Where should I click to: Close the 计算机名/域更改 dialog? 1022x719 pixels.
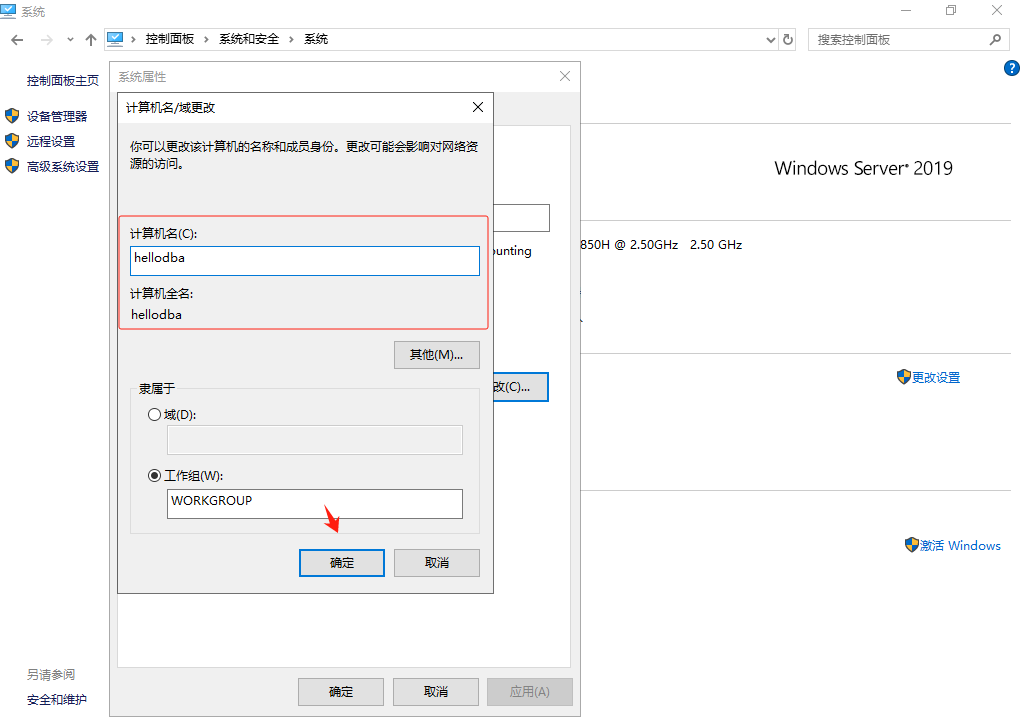click(478, 107)
